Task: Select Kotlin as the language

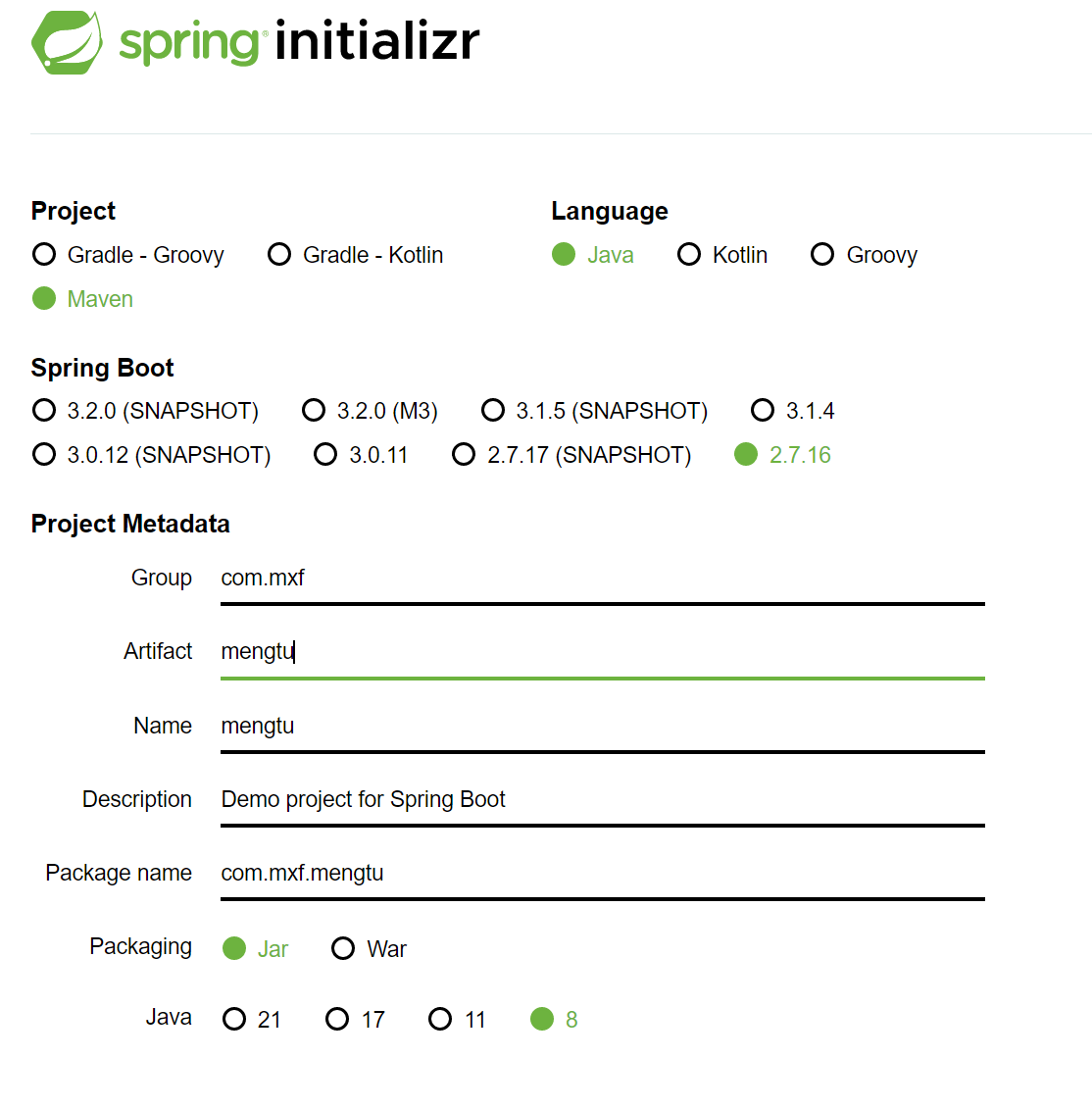Action: 722,255
